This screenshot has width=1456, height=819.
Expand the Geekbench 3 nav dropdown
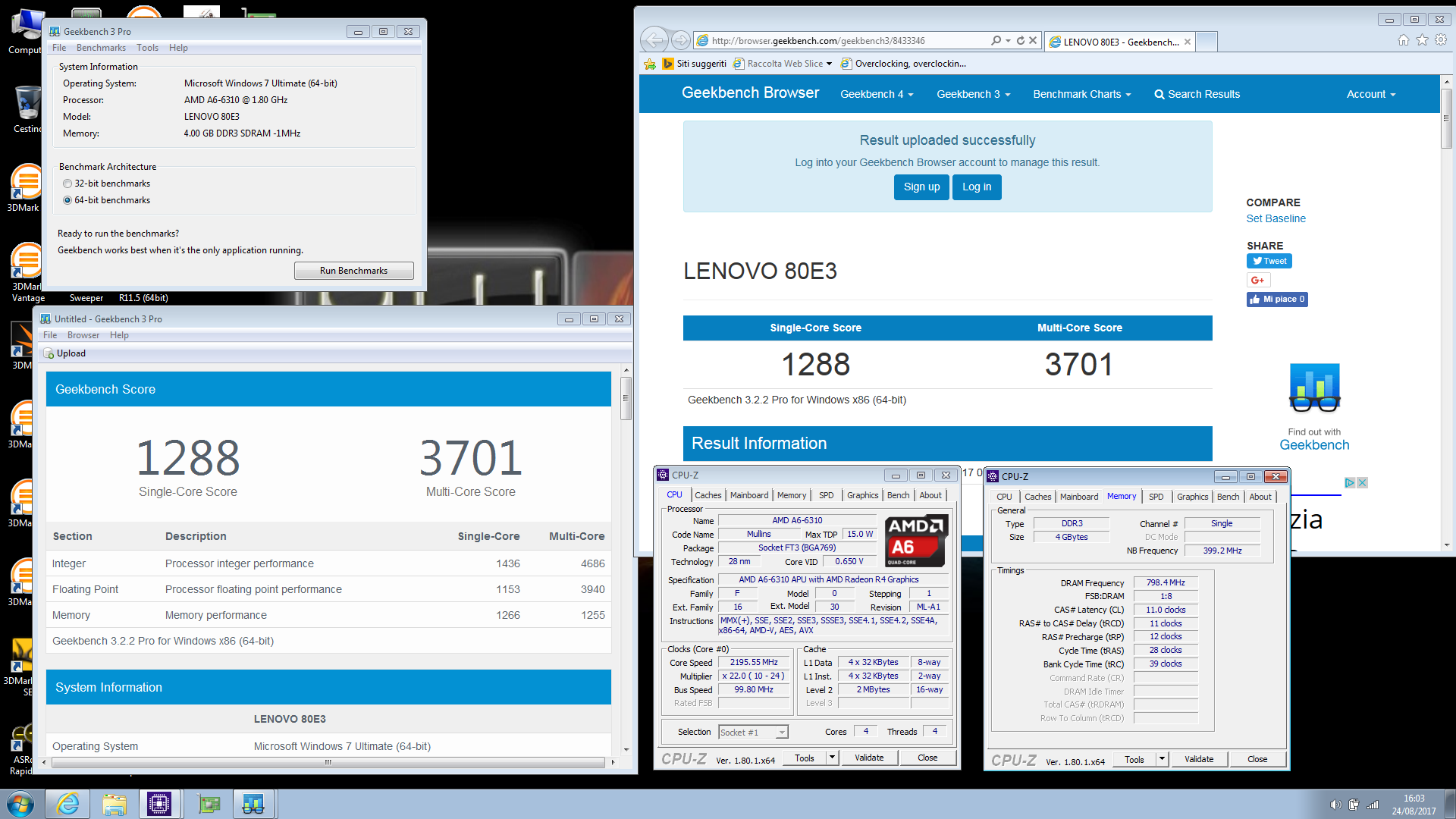(973, 94)
